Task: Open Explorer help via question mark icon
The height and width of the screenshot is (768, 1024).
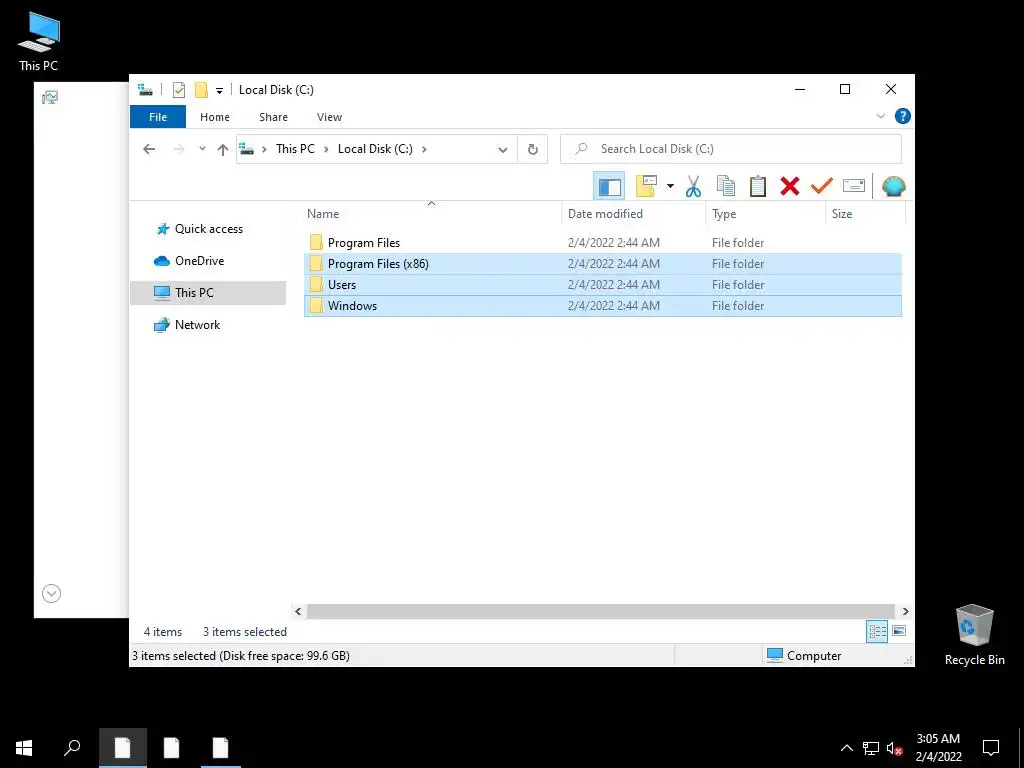Action: pos(903,116)
